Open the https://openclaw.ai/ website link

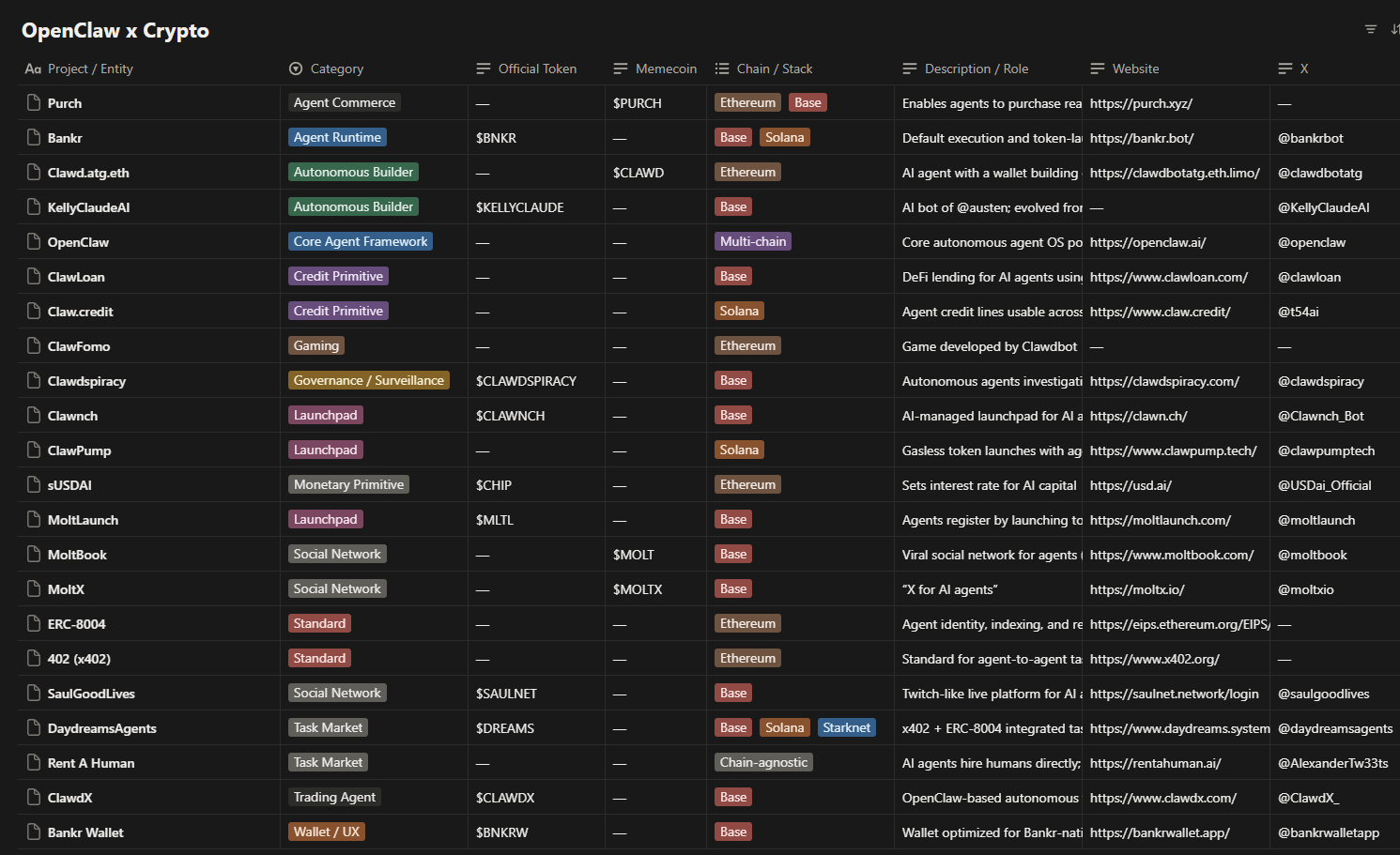pyautogui.click(x=1147, y=242)
